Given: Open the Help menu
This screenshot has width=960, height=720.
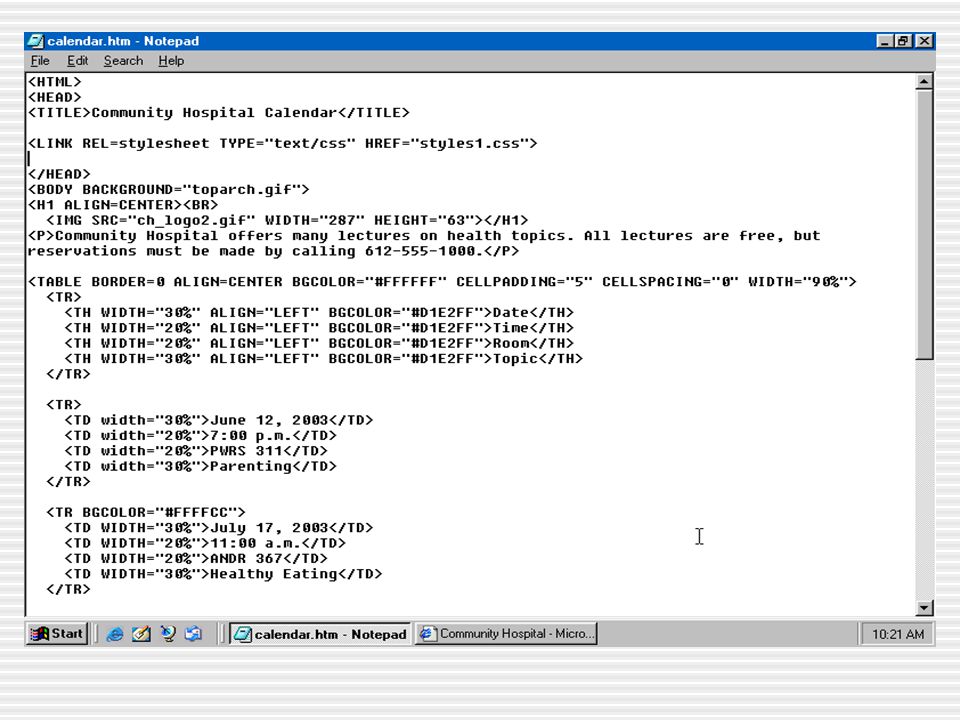Looking at the screenshot, I should click(171, 61).
